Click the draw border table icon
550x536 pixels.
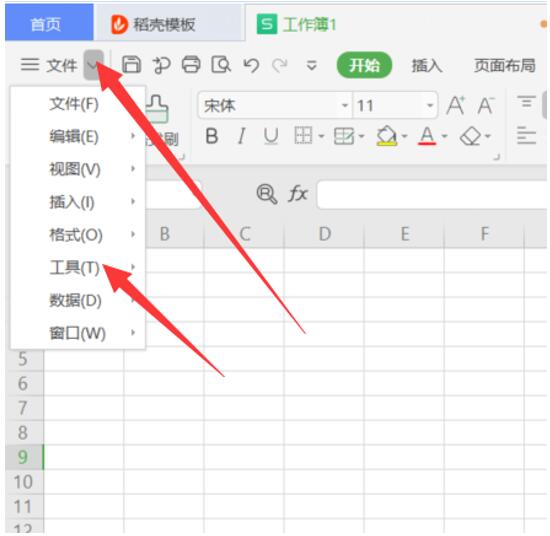[343, 136]
